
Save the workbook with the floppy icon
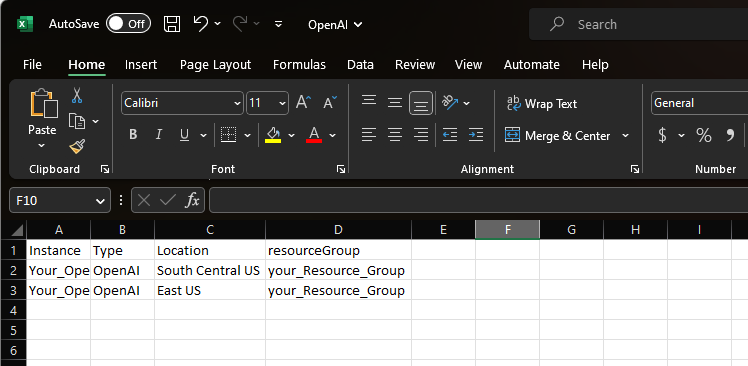(172, 24)
